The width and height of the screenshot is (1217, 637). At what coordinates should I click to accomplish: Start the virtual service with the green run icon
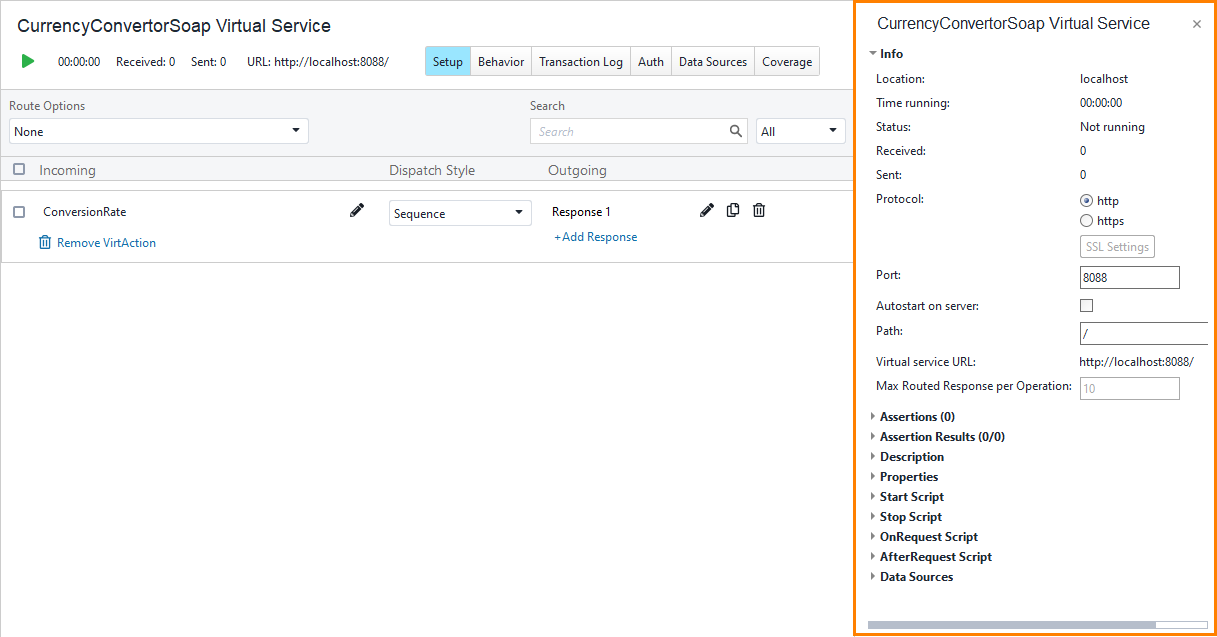click(27, 61)
